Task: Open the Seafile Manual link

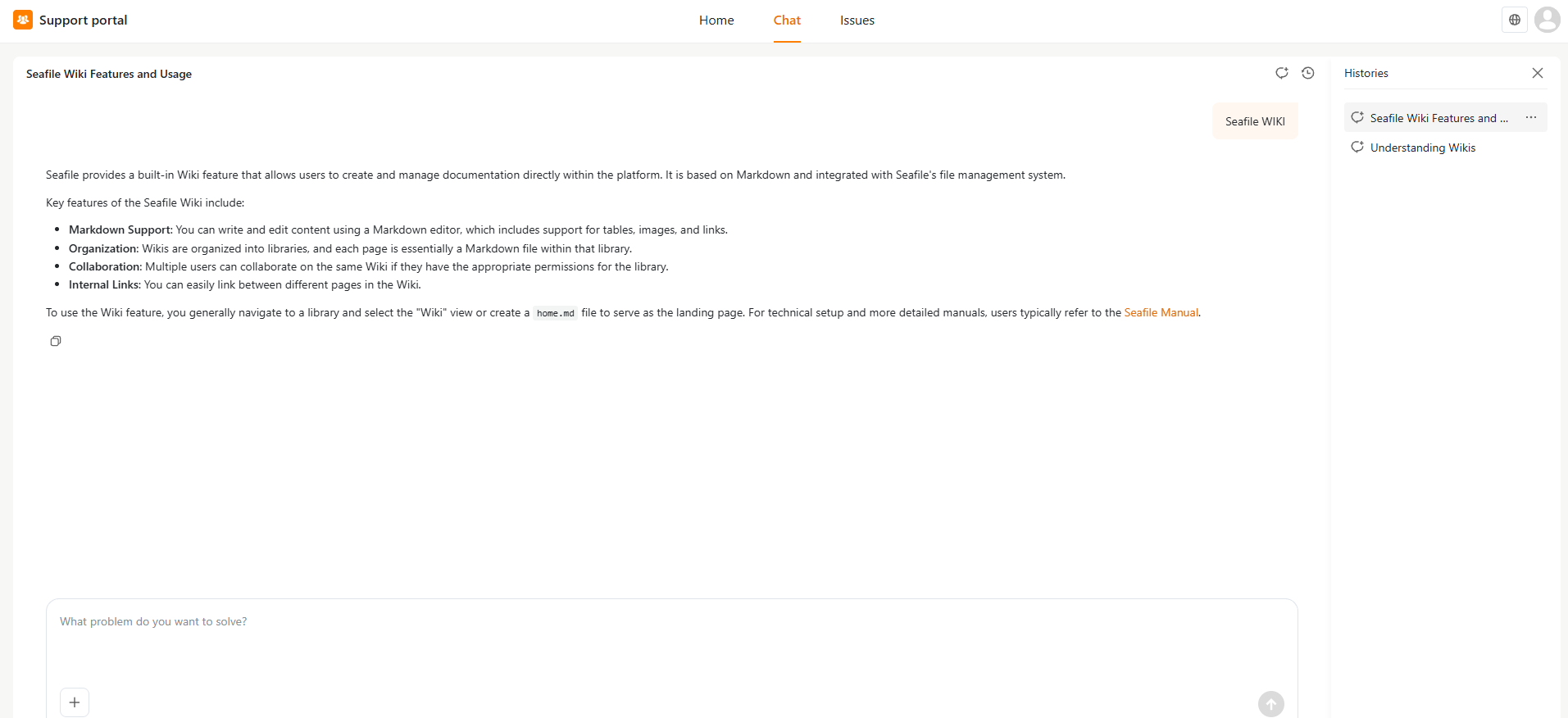Action: 1161,312
